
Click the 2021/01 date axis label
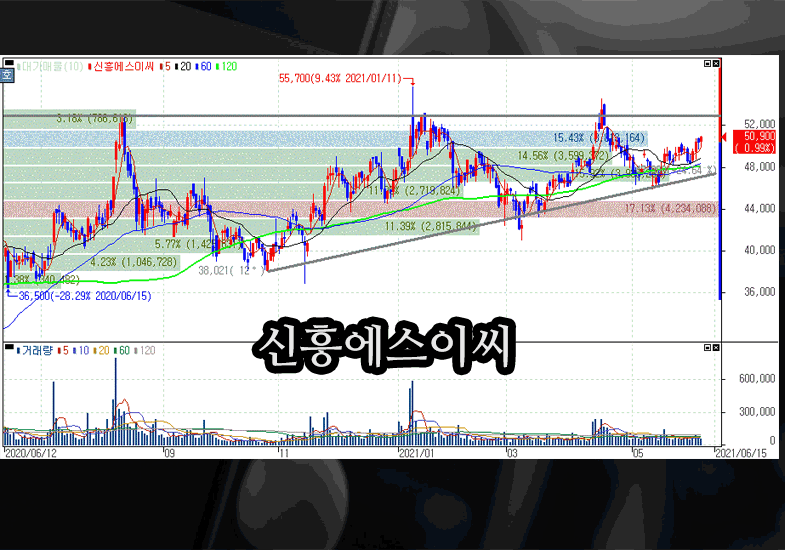pyautogui.click(x=416, y=453)
